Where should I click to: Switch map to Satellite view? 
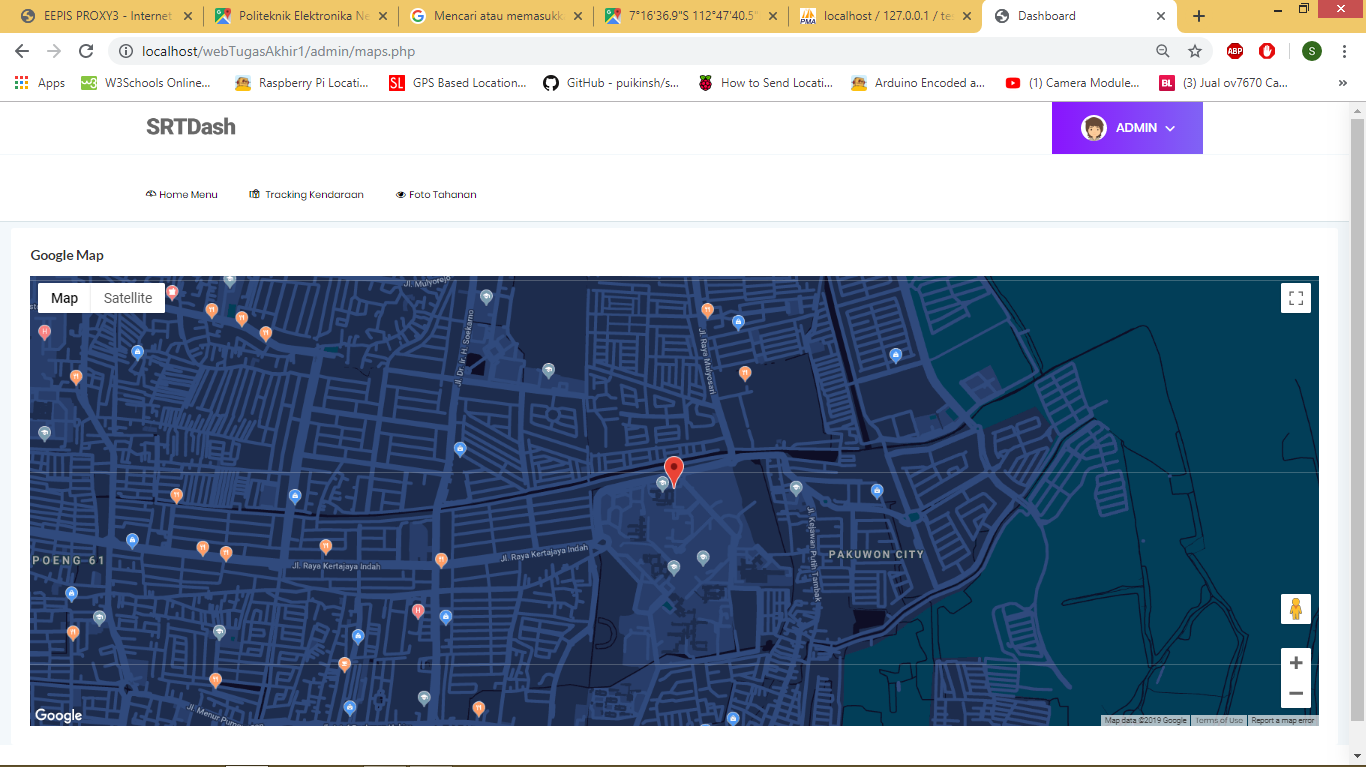[x=128, y=298]
